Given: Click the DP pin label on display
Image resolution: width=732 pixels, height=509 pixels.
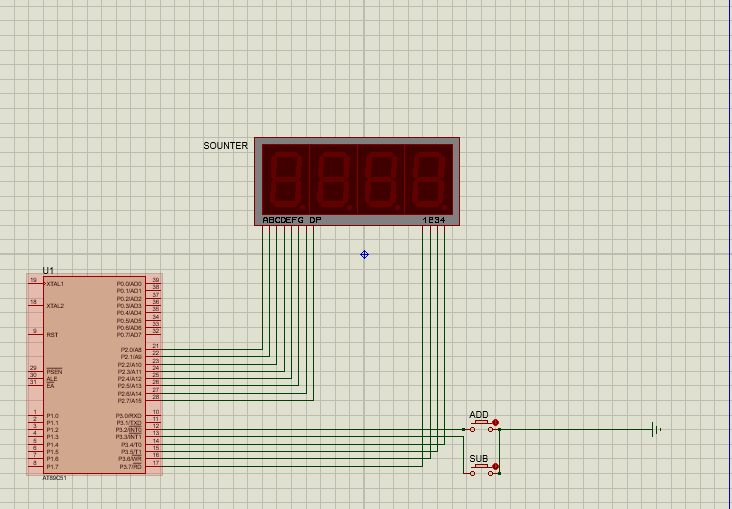Looking at the screenshot, I should (x=315, y=220).
